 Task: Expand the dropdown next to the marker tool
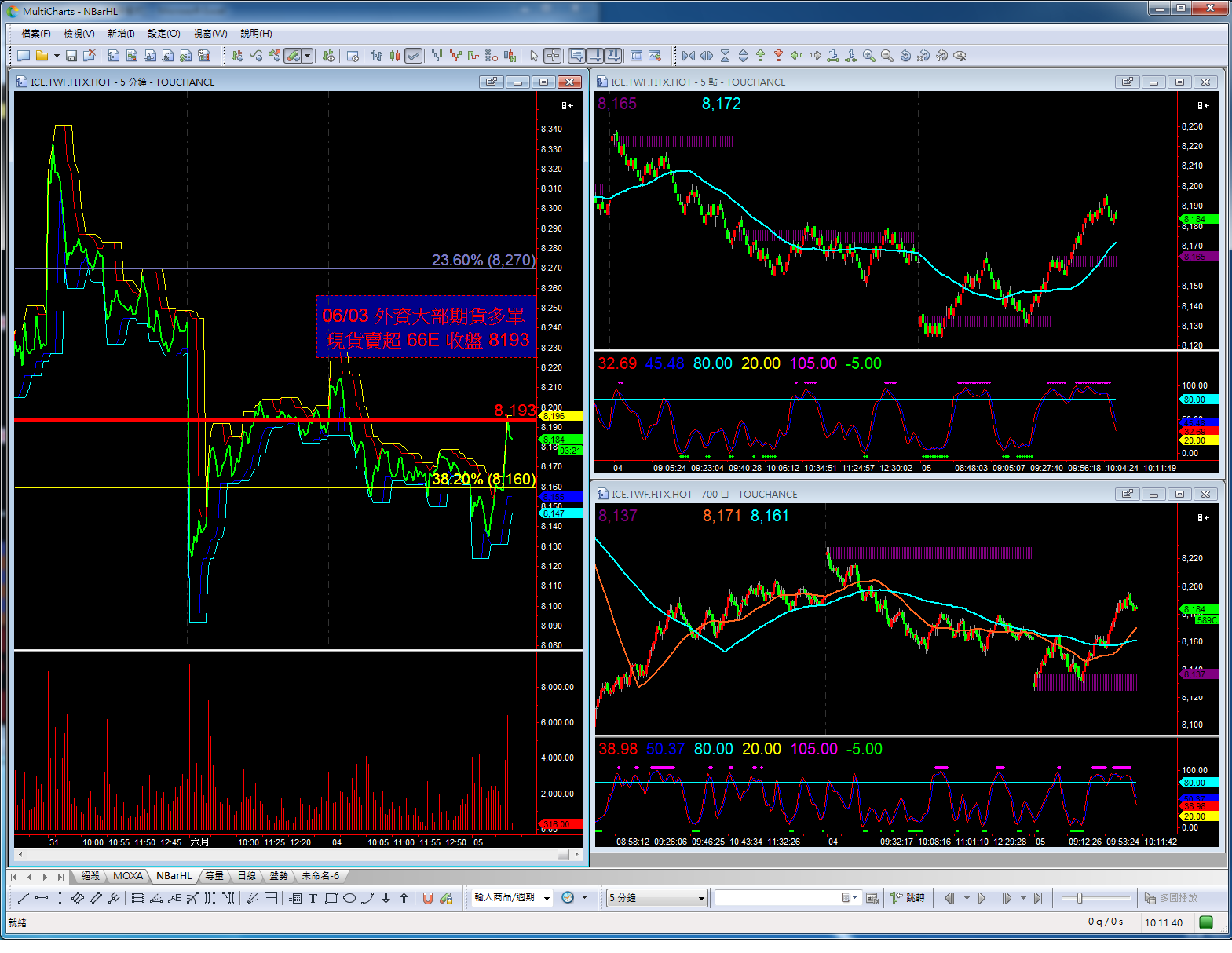click(308, 56)
